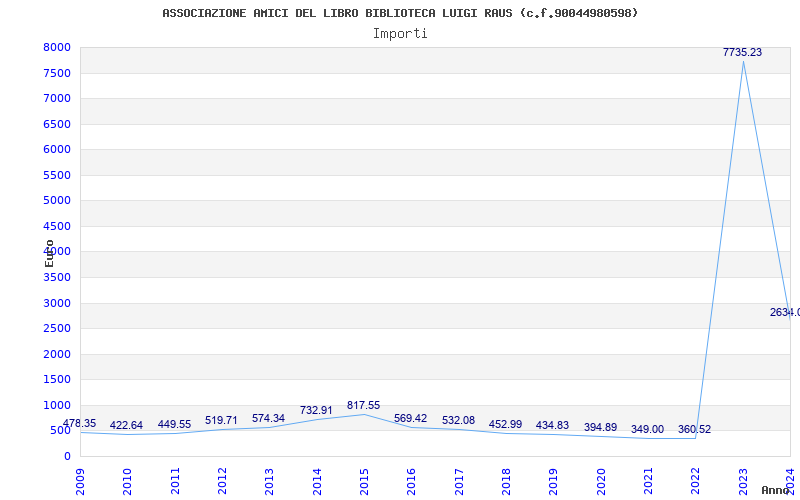Click the 452.99 data label
Screen dimensions: 800x500
(505, 424)
